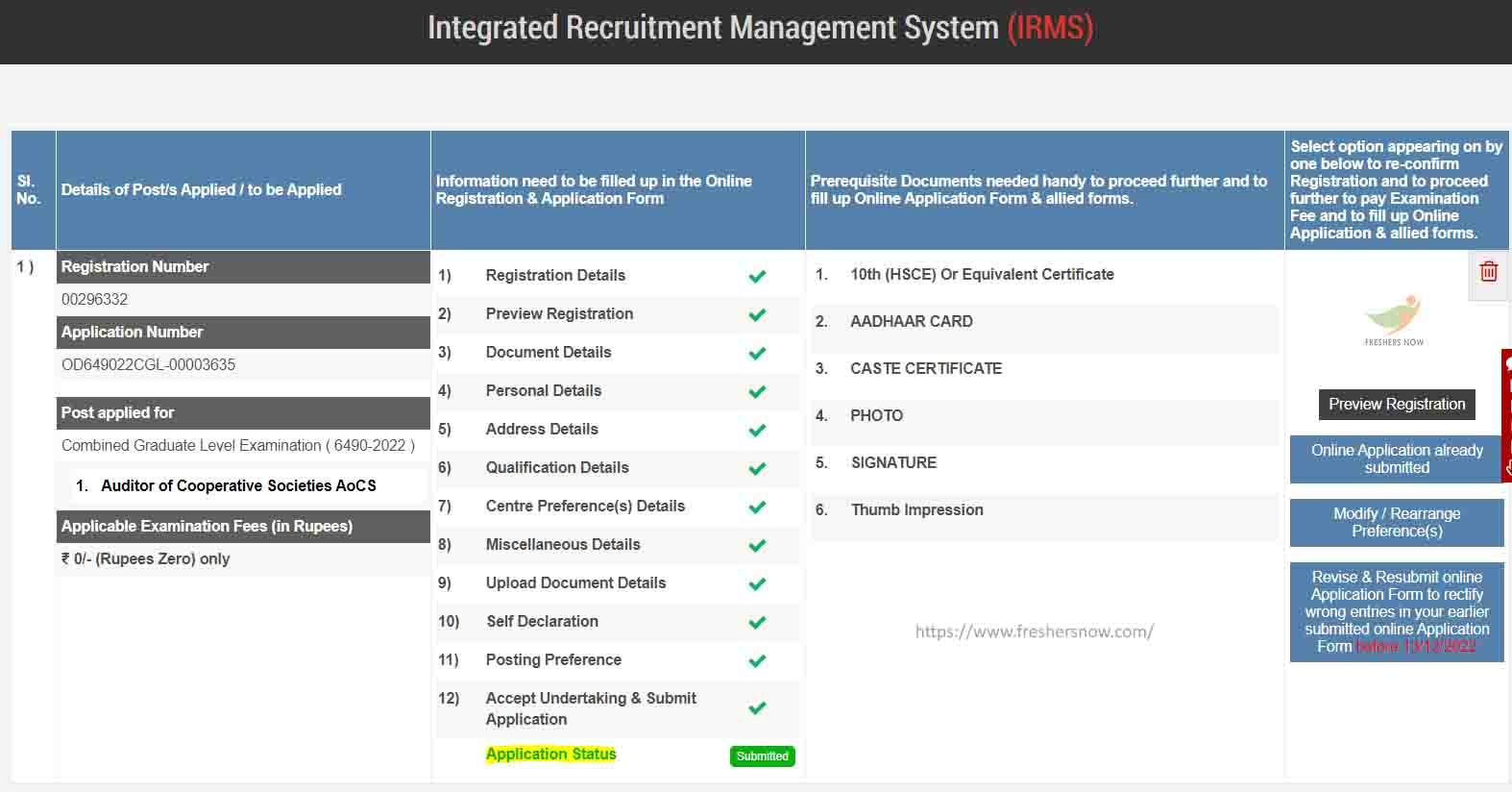This screenshot has height=792, width=1512.
Task: Open the Self Declaration step
Action: (542, 621)
